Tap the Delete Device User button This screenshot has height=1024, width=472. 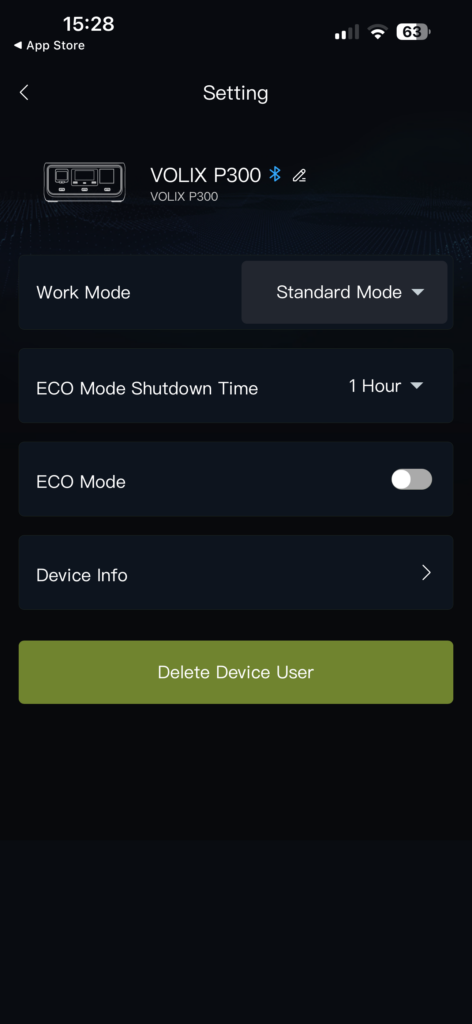(236, 672)
